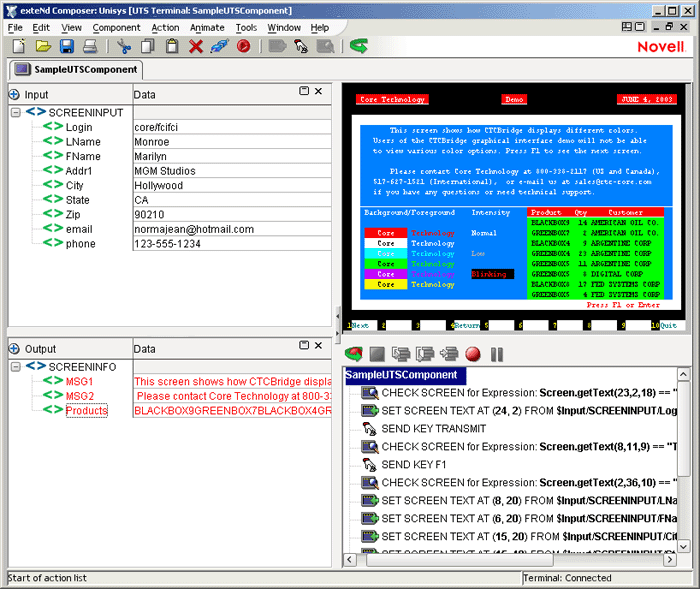Click the red X Delete icon
This screenshot has width=700, height=589.
click(196, 46)
